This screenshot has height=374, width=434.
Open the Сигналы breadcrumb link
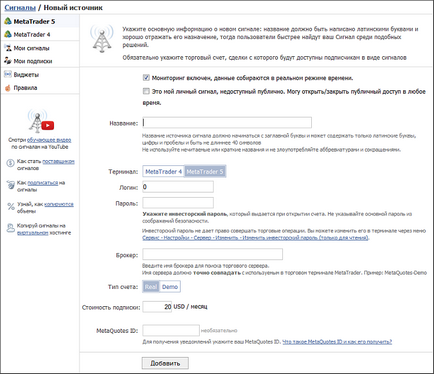pyautogui.click(x=20, y=7)
